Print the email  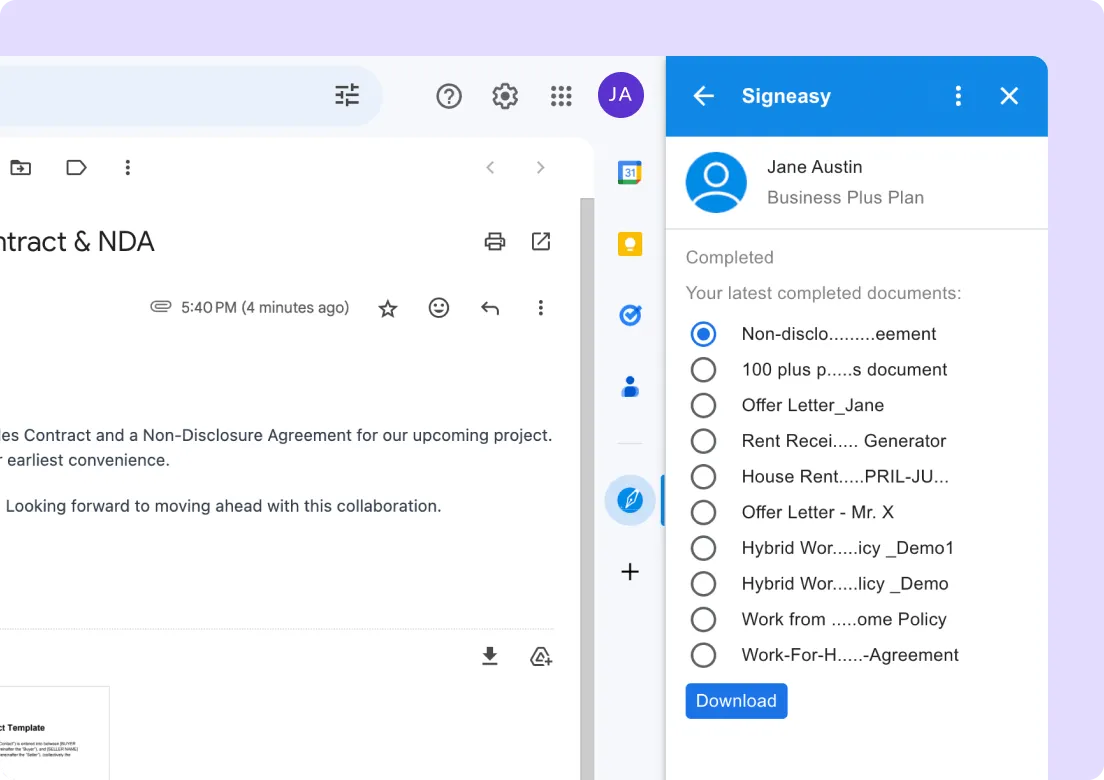495,241
